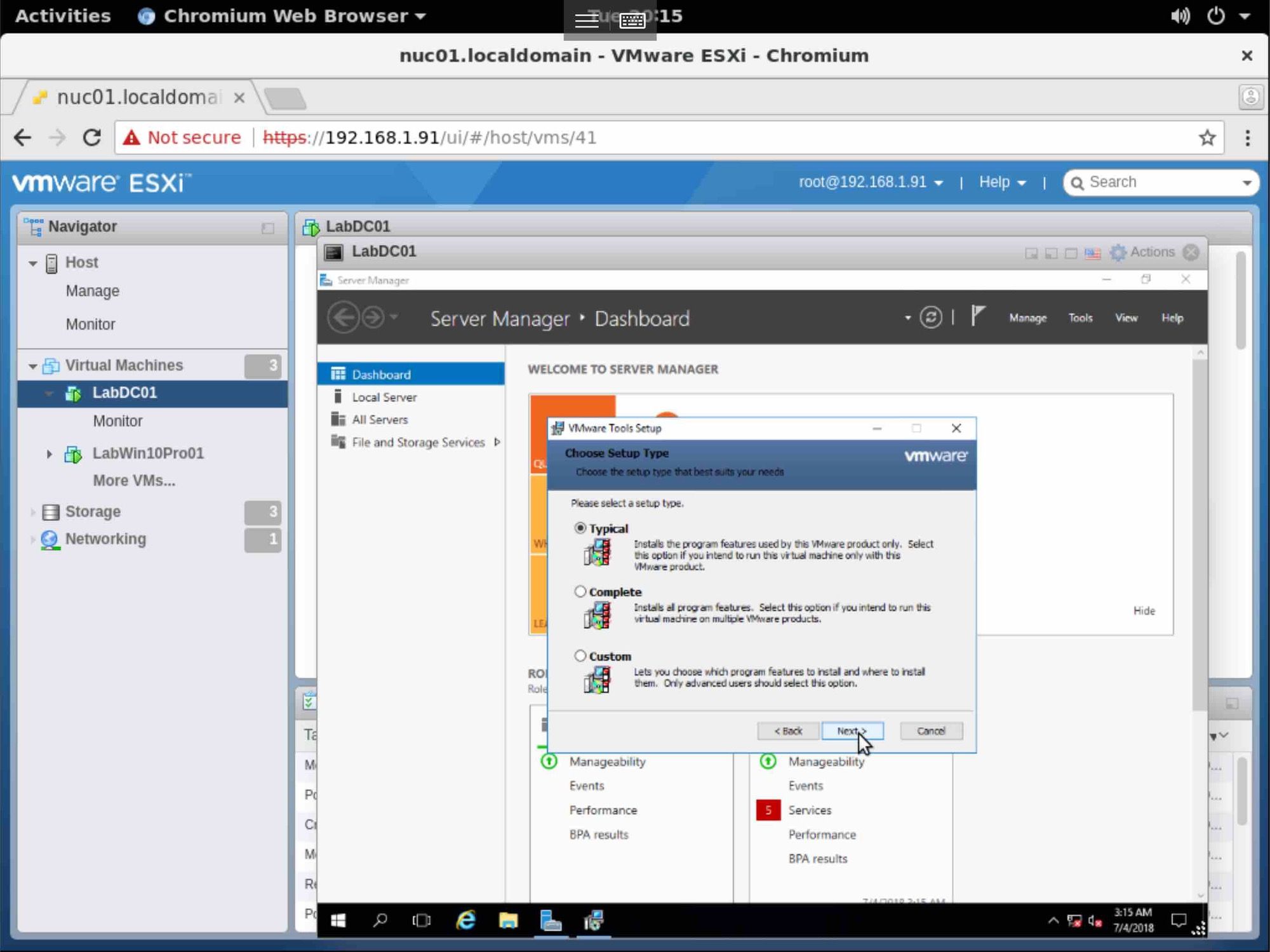Open the Tools menu in Server Manager
1270x952 pixels.
1080,318
